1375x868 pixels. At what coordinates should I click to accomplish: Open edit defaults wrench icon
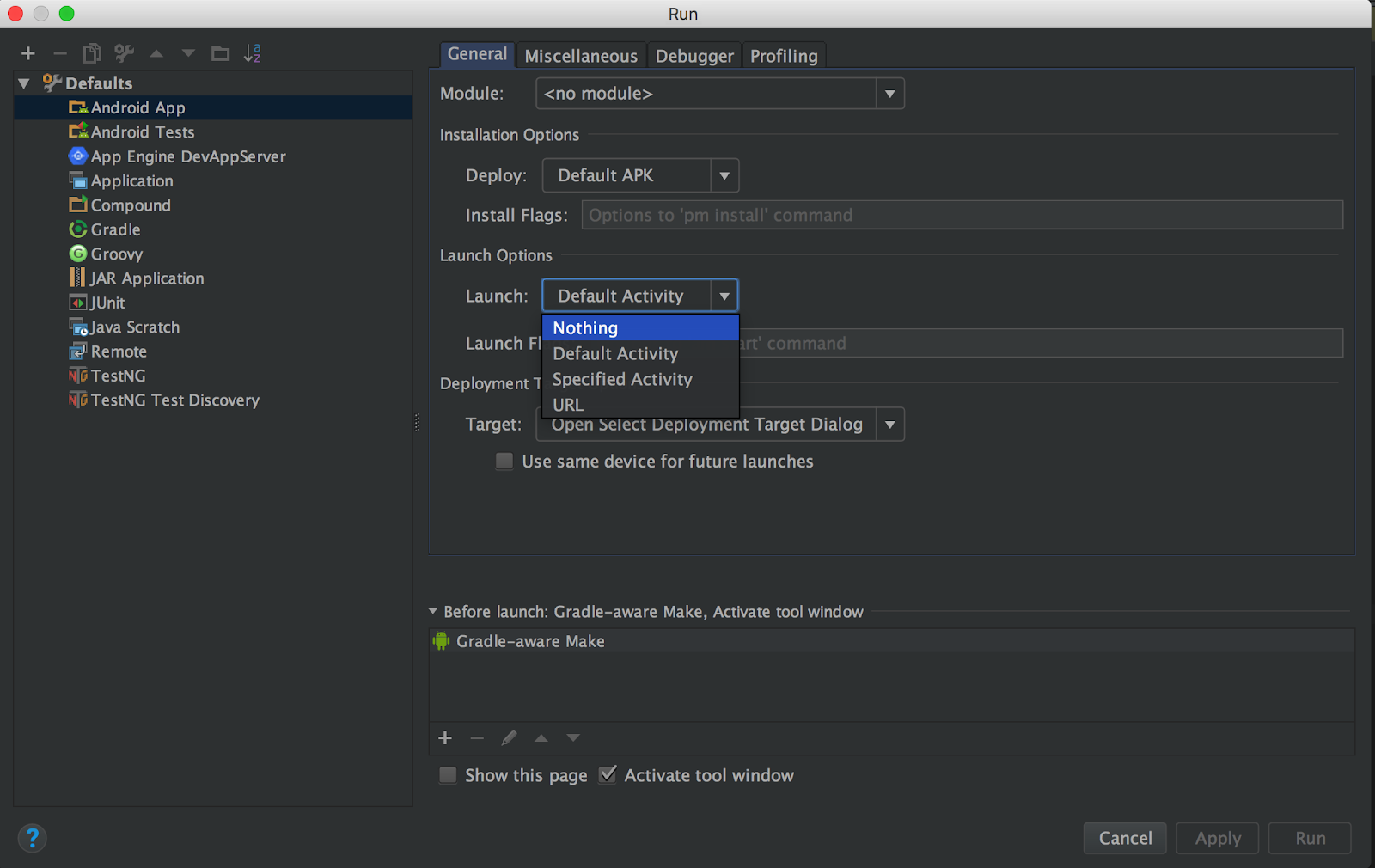[x=124, y=52]
